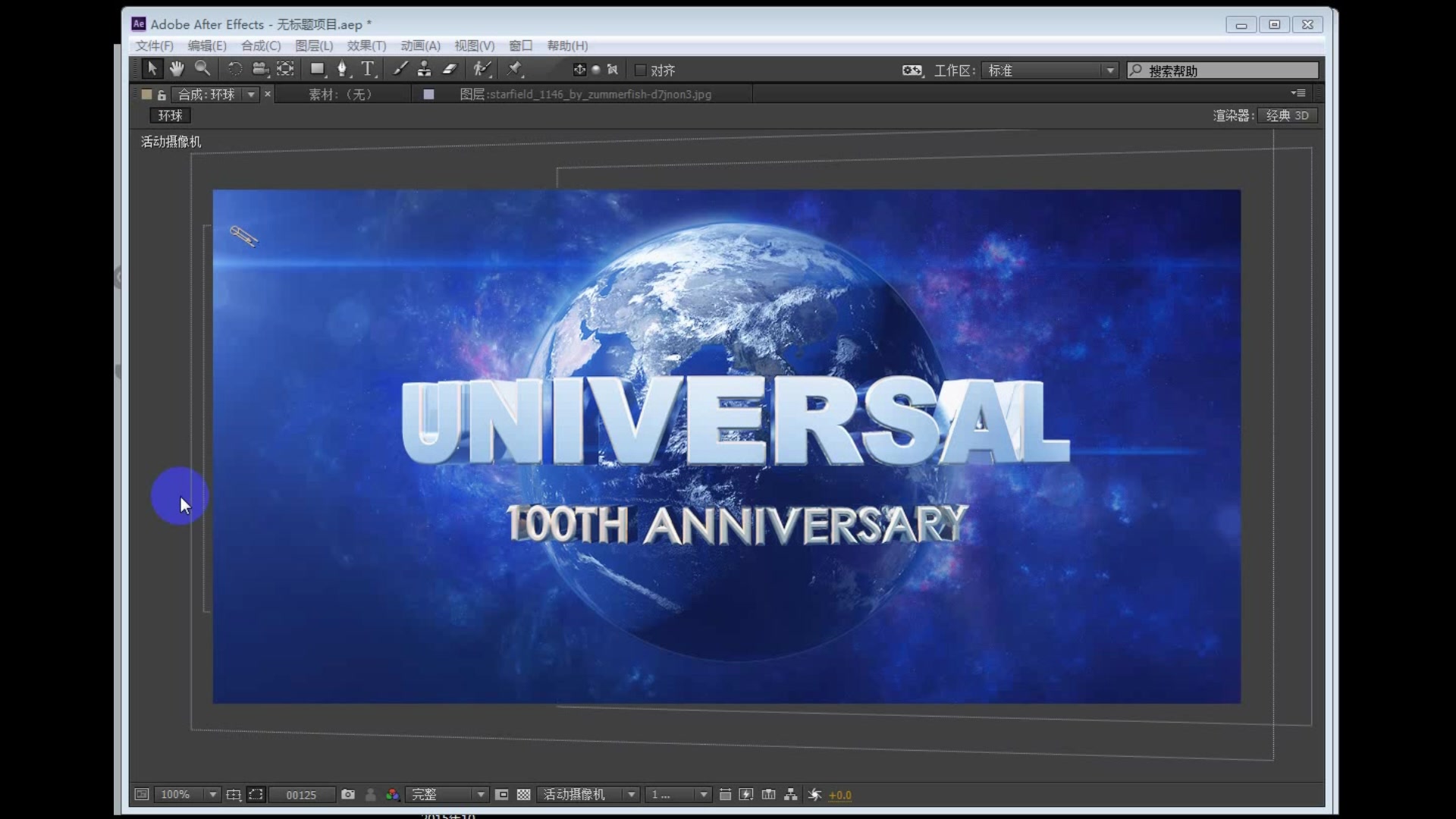Image resolution: width=1456 pixels, height=819 pixels.
Task: Select the Zoom magnifier tool
Action: 202,69
